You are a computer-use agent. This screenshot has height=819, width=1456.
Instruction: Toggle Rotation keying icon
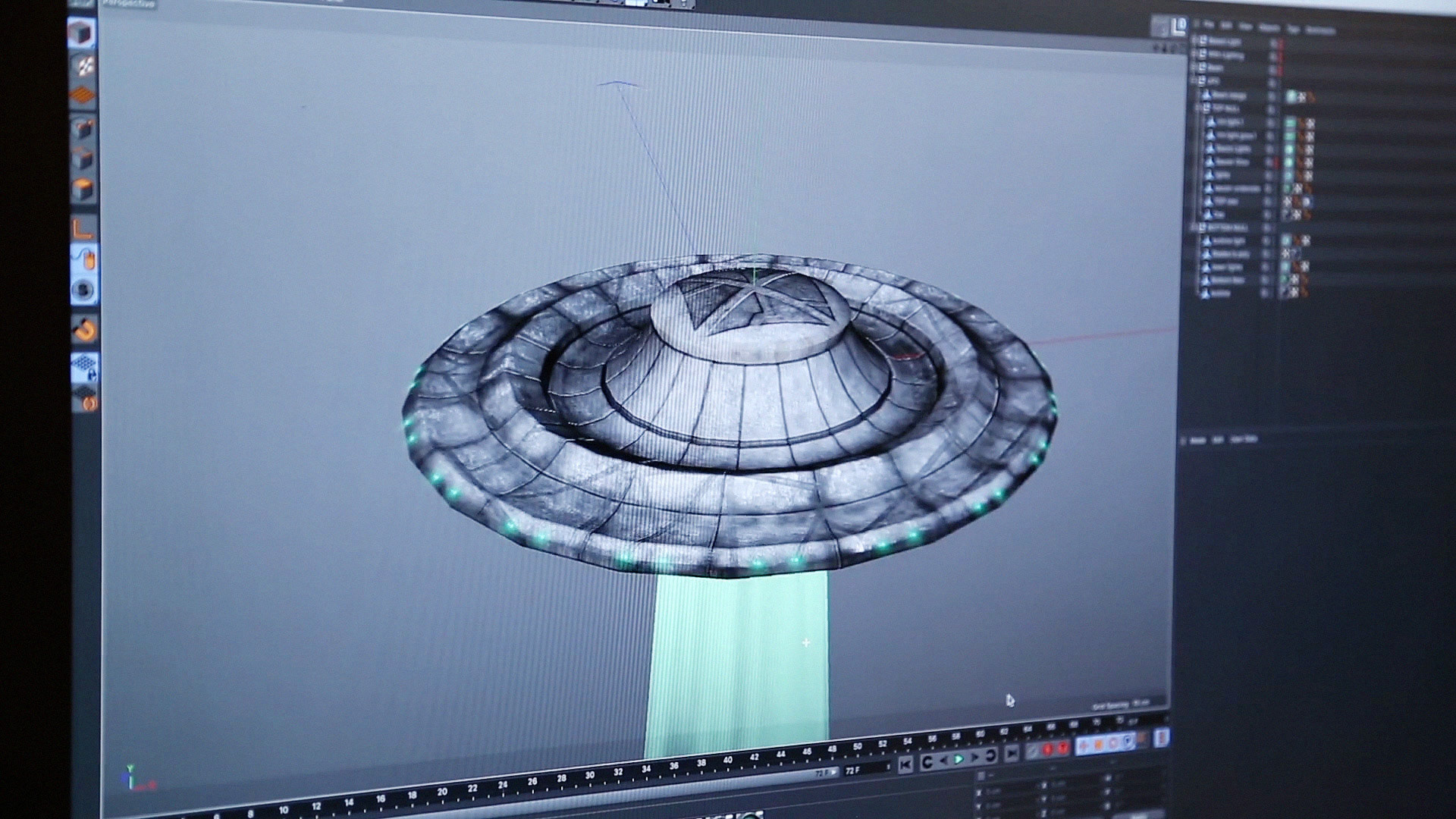click(x=1114, y=743)
